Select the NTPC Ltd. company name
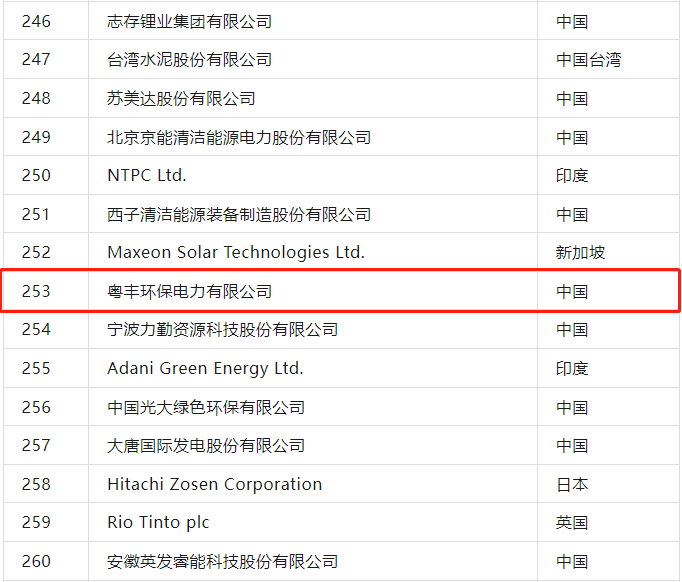 (x=147, y=175)
